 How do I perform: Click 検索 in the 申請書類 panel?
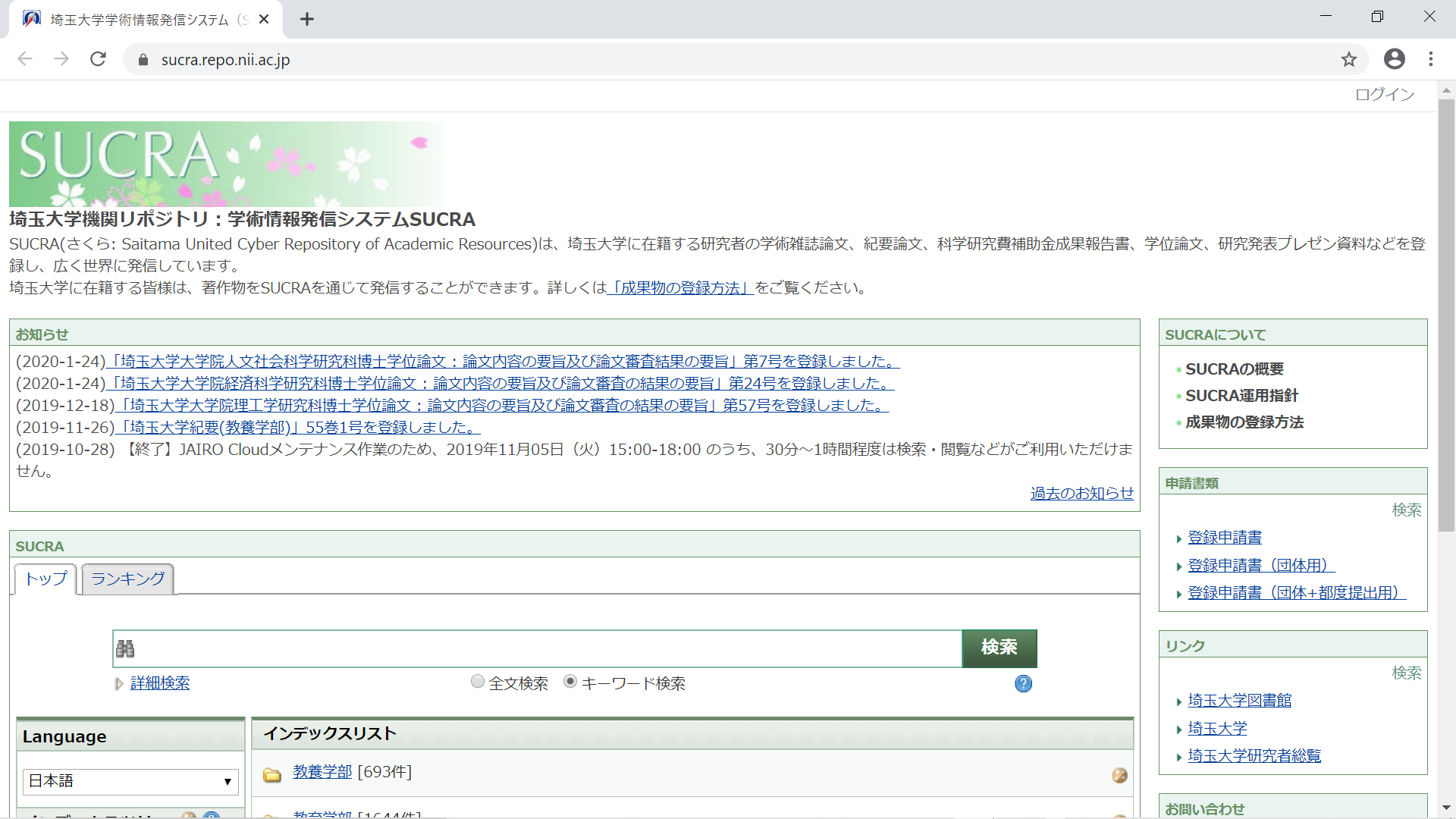pos(1407,510)
